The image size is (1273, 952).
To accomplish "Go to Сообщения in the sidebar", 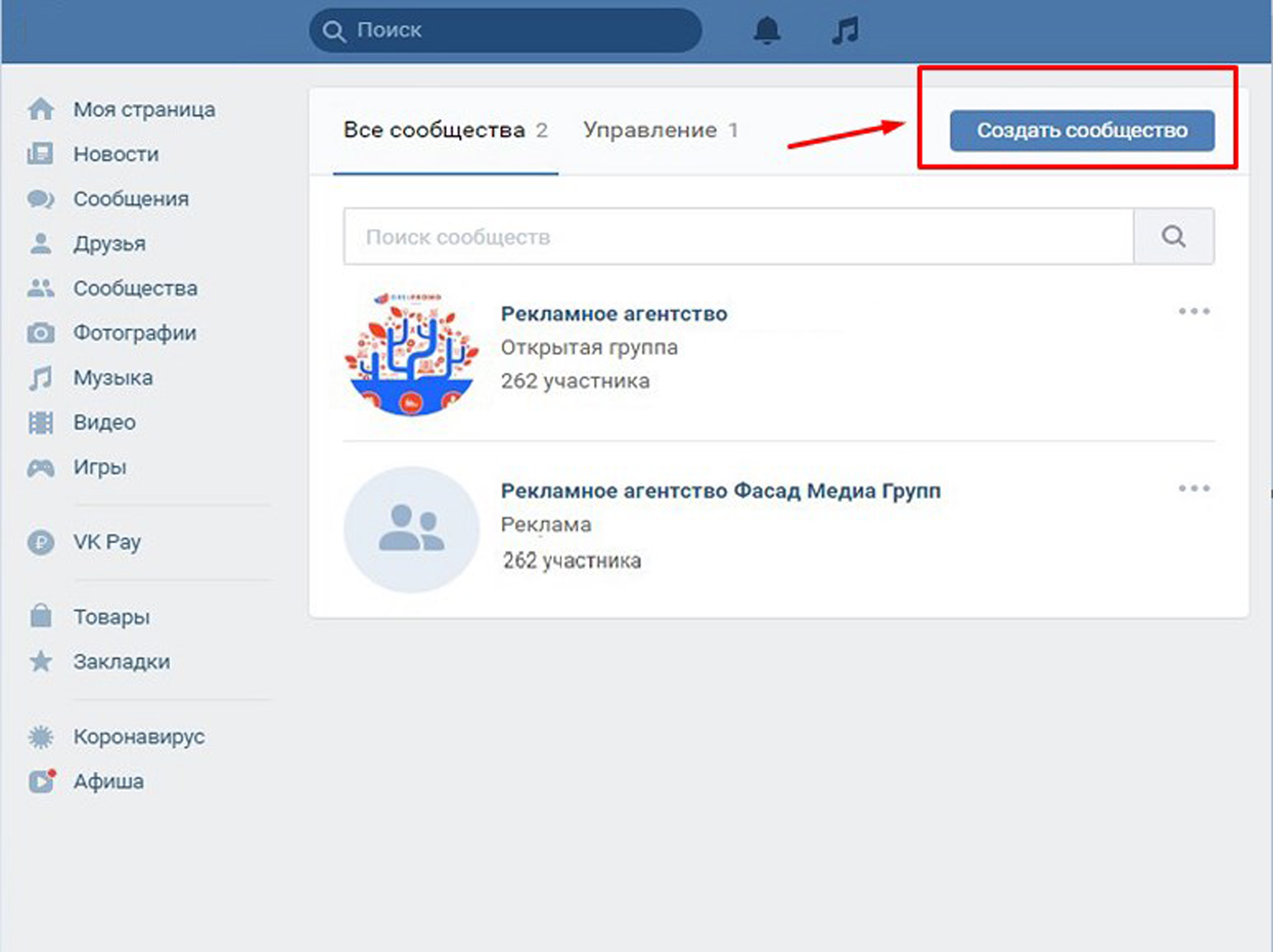I will pyautogui.click(x=130, y=199).
